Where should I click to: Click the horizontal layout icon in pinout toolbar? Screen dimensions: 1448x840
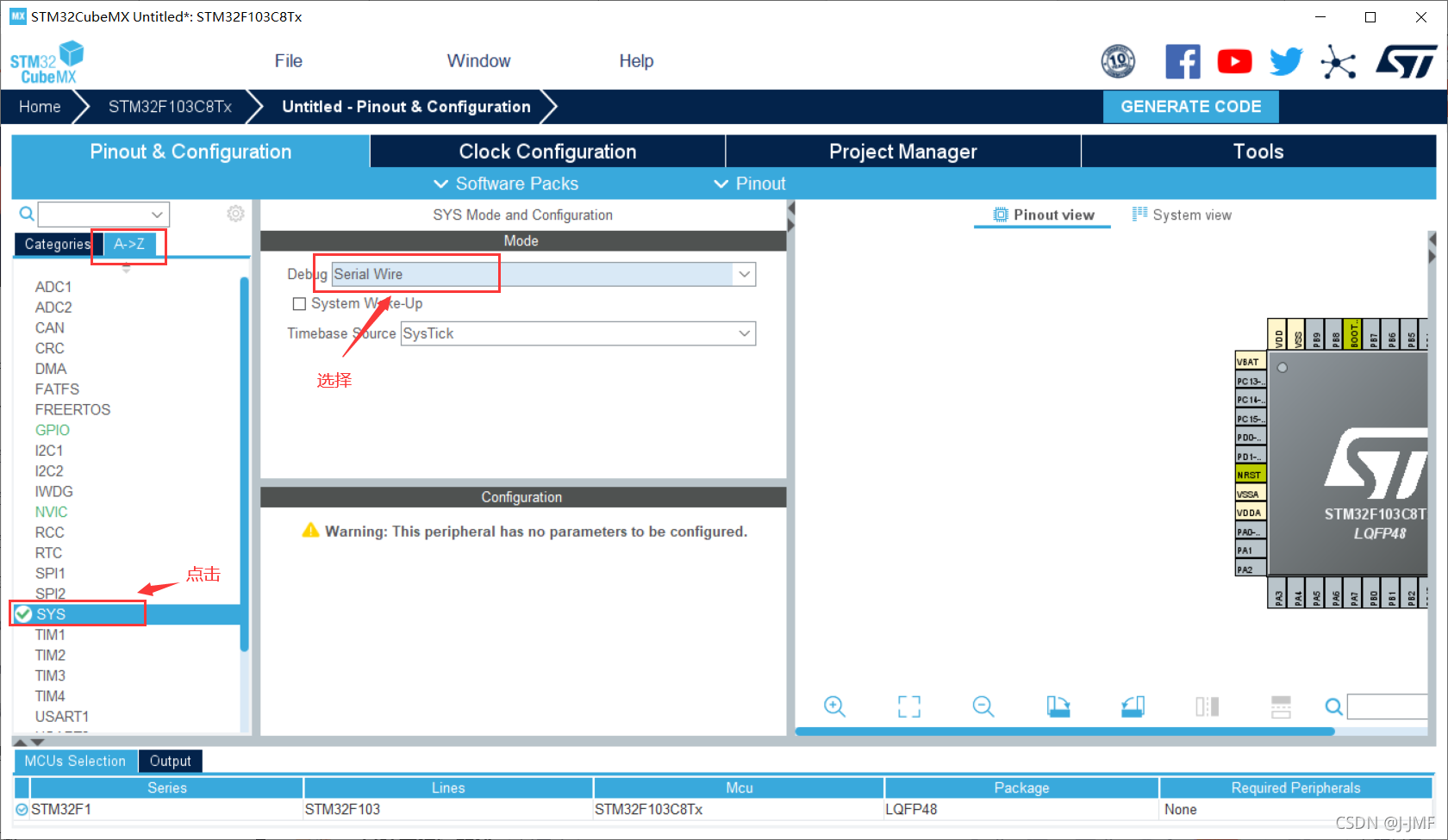[1281, 706]
